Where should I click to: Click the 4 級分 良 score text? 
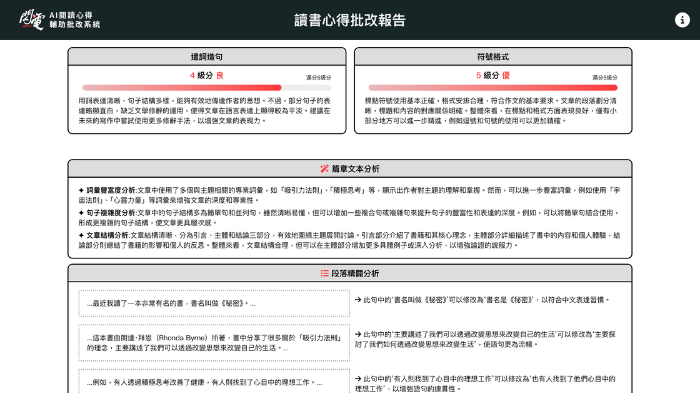click(x=207, y=75)
